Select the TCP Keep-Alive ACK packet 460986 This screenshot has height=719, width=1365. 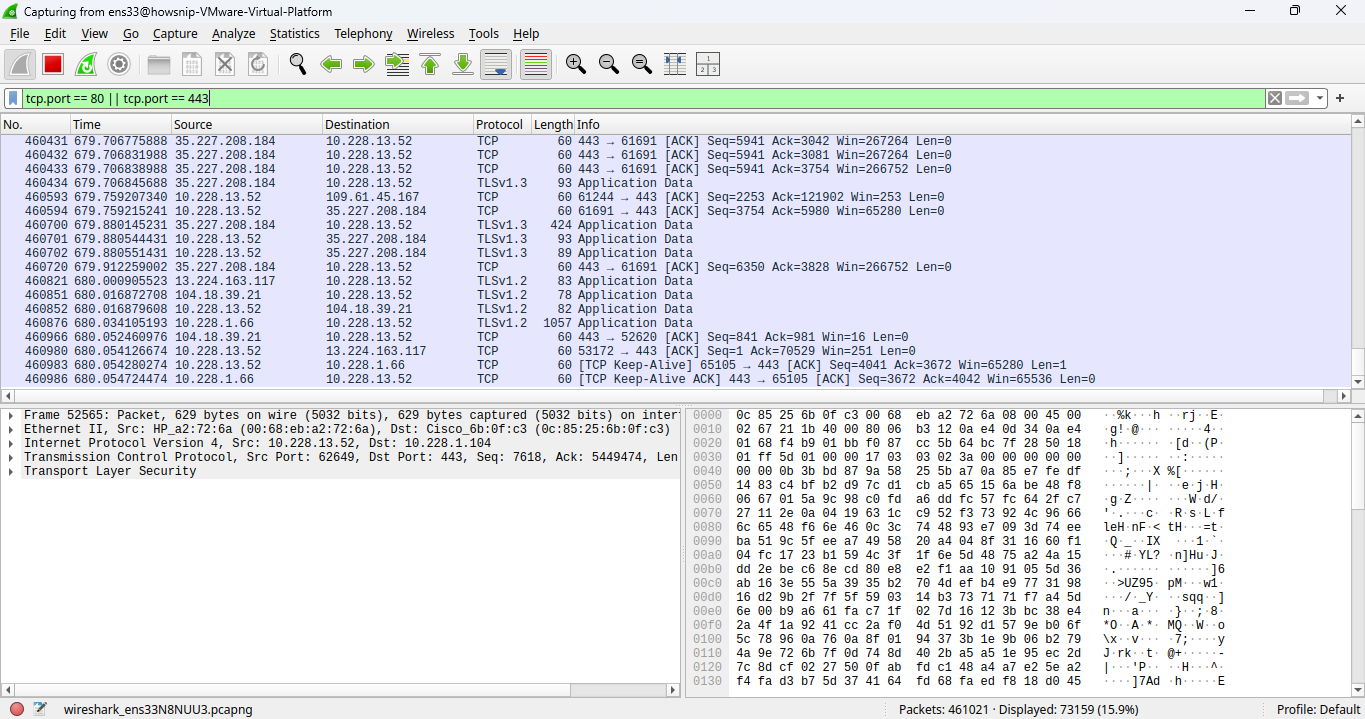675,379
